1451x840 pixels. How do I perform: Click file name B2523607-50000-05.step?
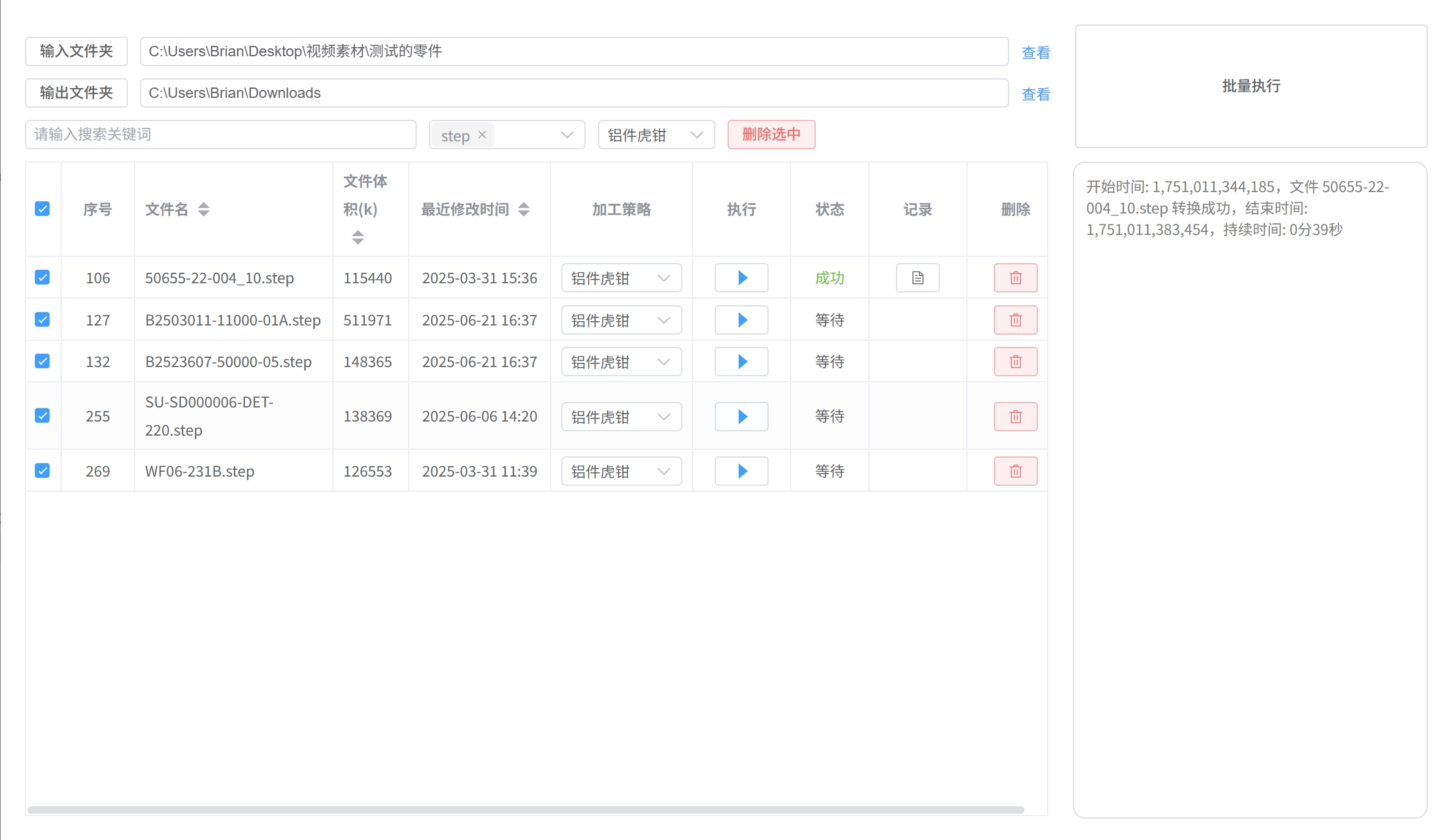(228, 362)
